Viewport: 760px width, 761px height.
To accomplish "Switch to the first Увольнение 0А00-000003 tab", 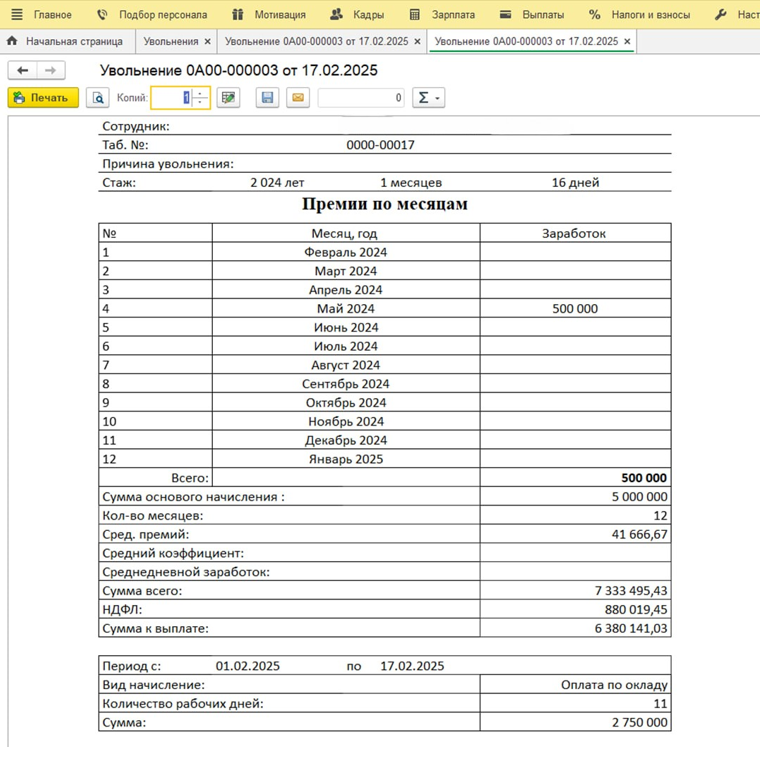I will point(316,42).
